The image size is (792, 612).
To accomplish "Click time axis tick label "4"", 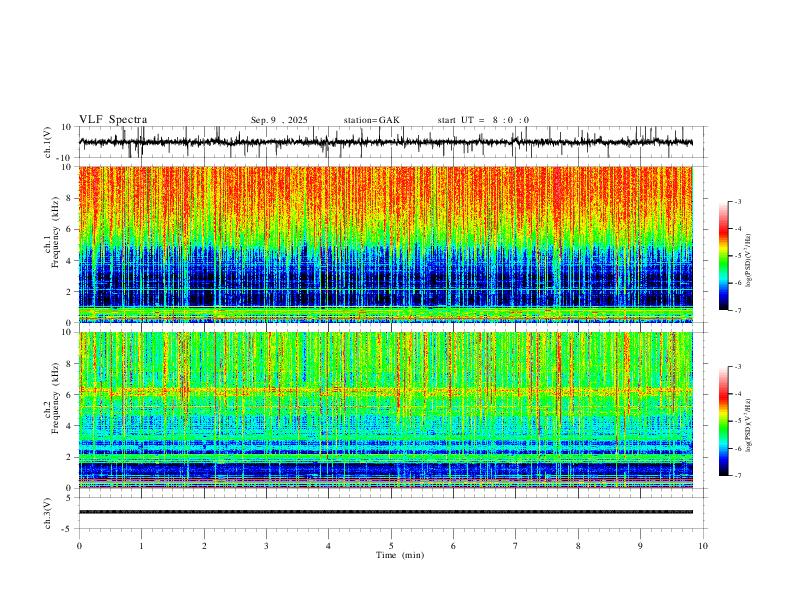I will pyautogui.click(x=329, y=546).
